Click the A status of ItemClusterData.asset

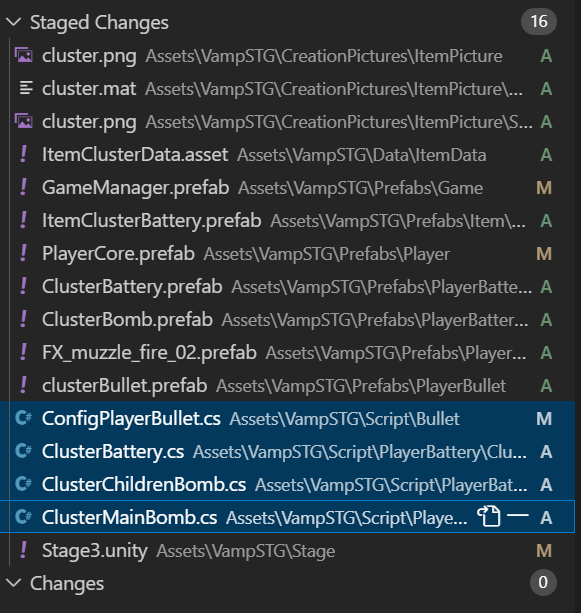[x=546, y=155]
